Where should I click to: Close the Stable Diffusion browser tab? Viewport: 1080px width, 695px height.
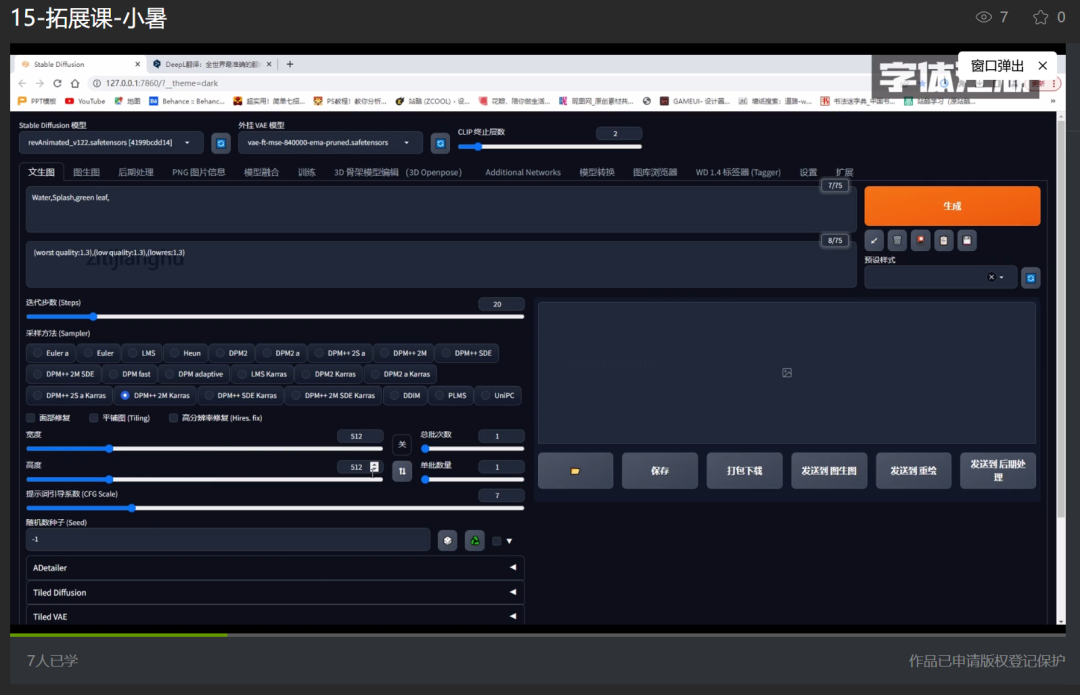[x=137, y=64]
